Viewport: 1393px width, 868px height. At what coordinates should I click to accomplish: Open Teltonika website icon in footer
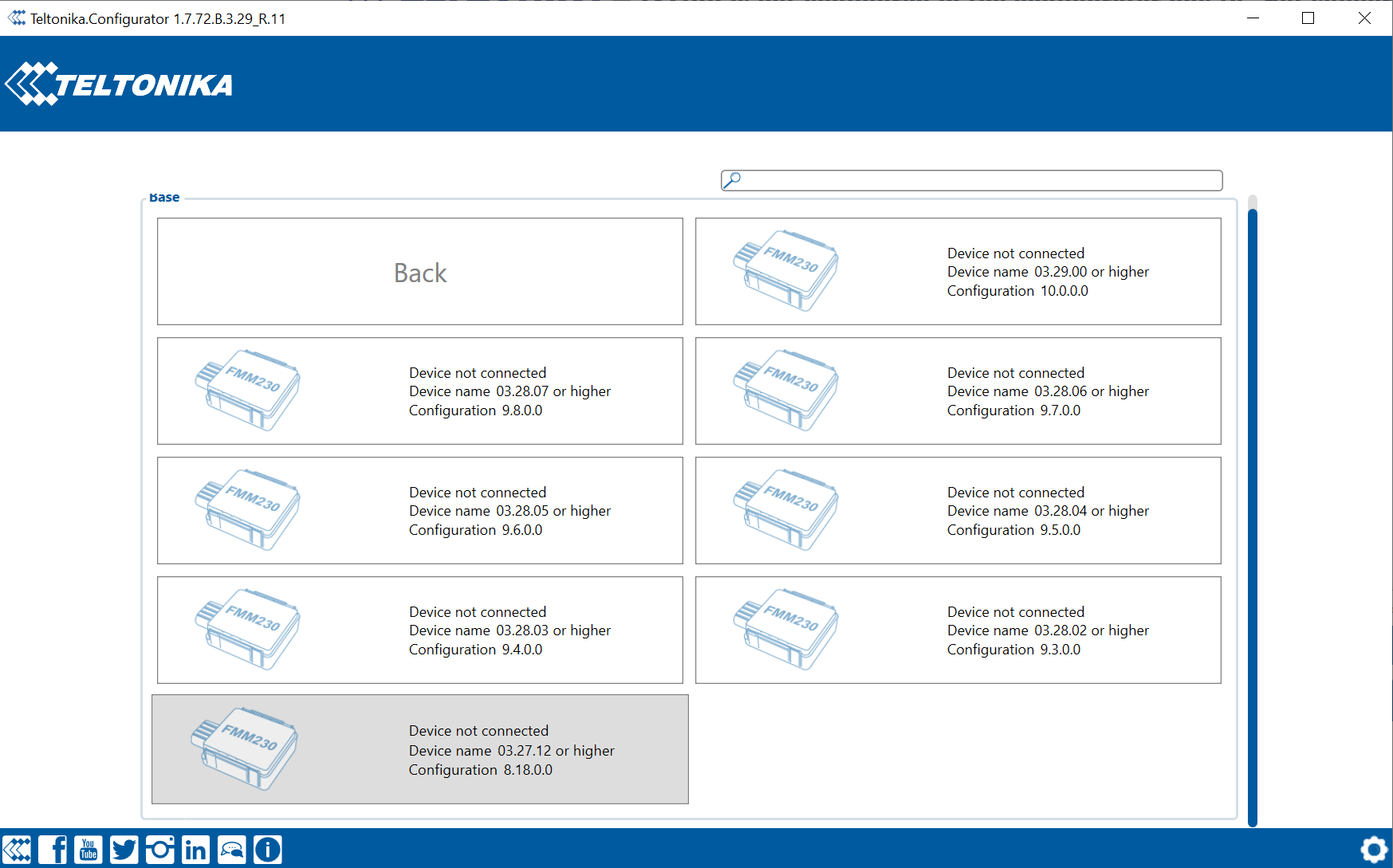(x=17, y=850)
